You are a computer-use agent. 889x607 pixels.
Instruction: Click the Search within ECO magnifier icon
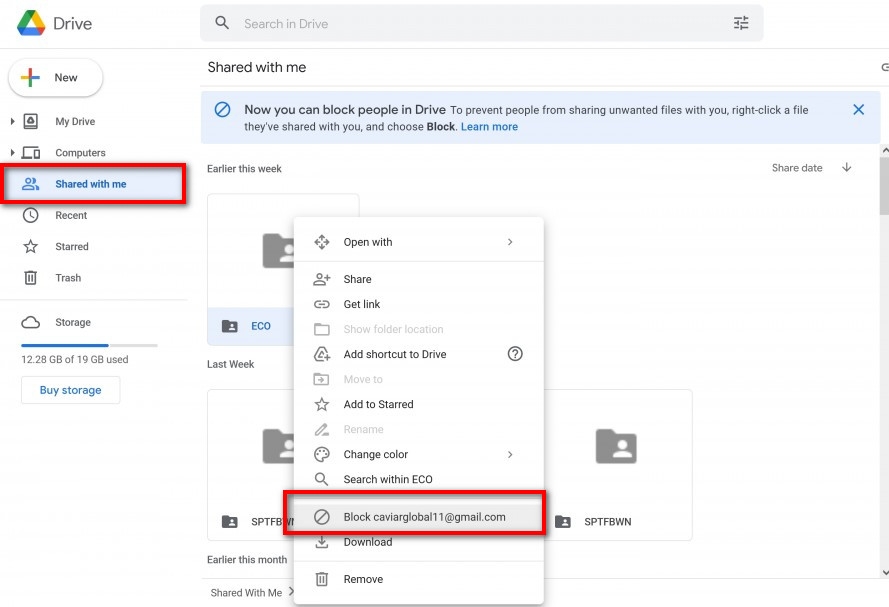coord(321,479)
